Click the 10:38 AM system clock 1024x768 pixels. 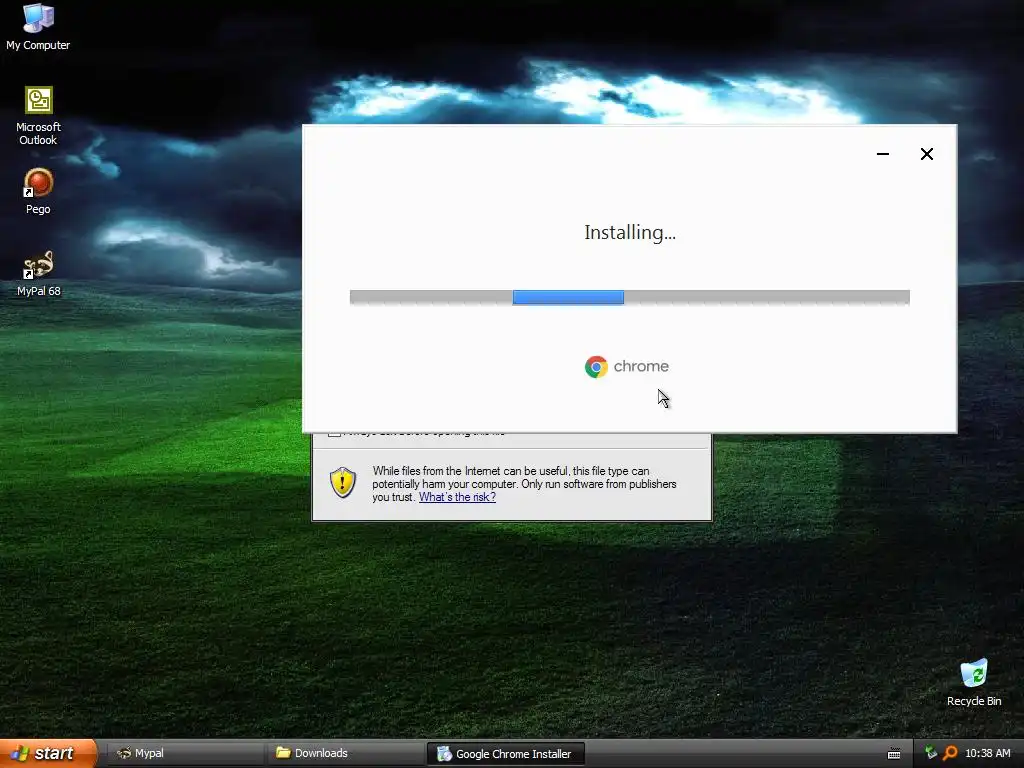pos(987,753)
